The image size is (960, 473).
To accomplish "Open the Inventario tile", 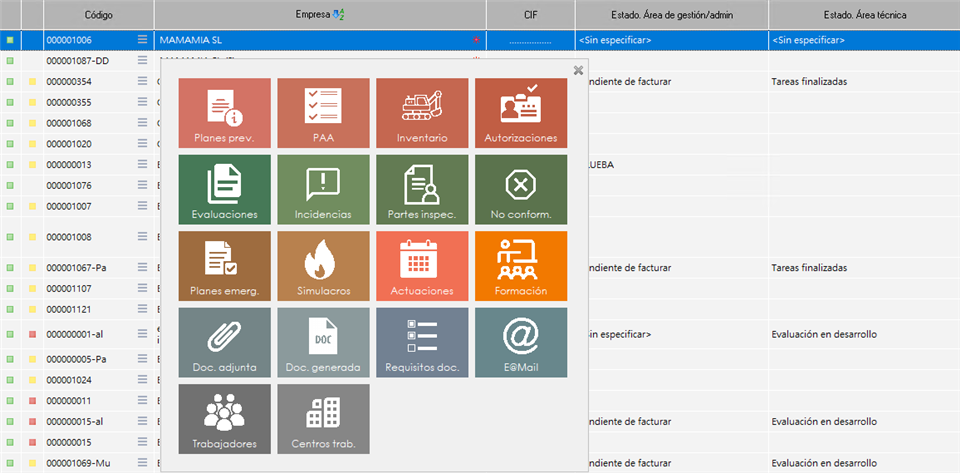I will coord(421,113).
